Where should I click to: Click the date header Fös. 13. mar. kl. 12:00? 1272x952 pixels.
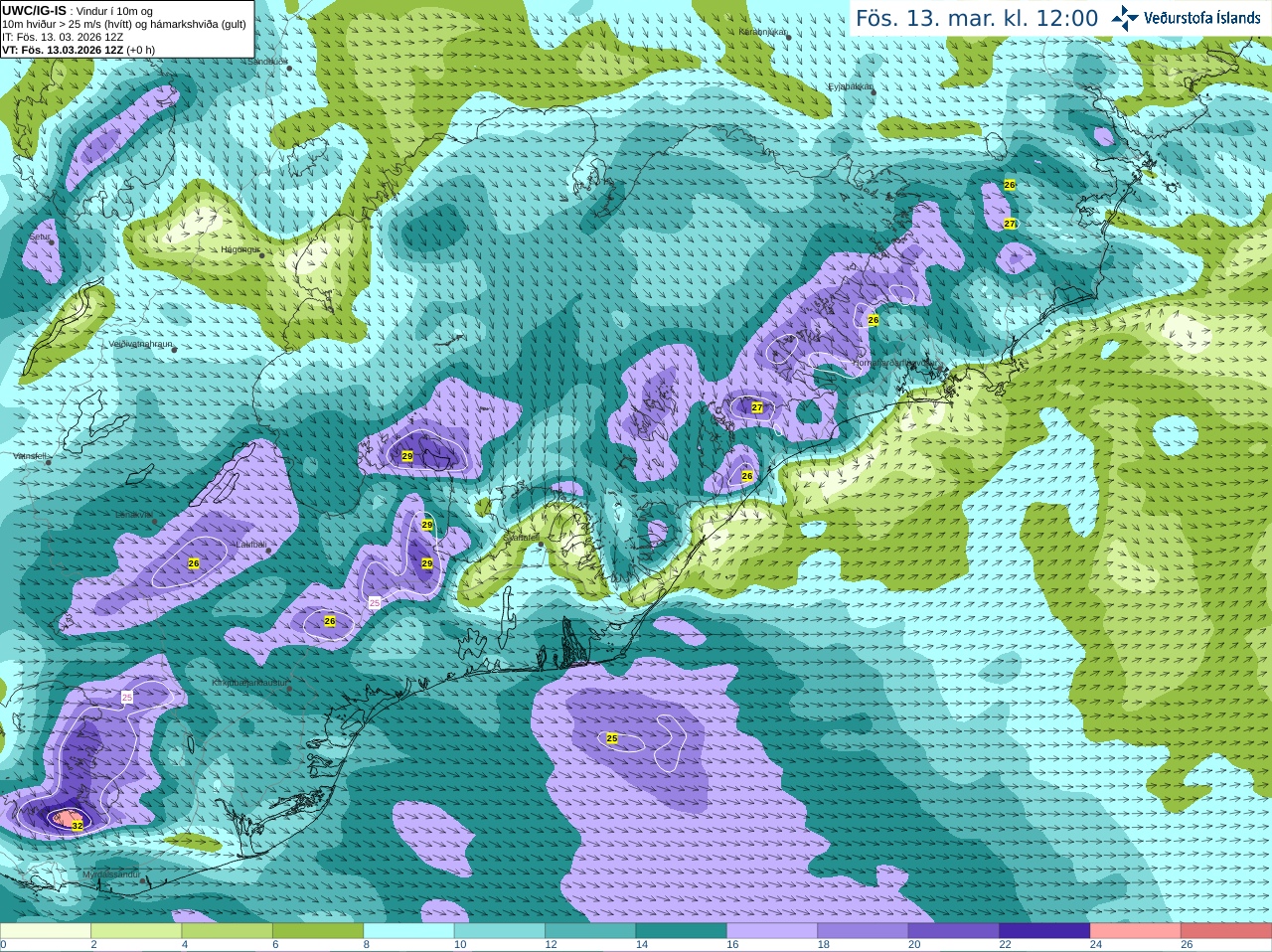coord(977,18)
